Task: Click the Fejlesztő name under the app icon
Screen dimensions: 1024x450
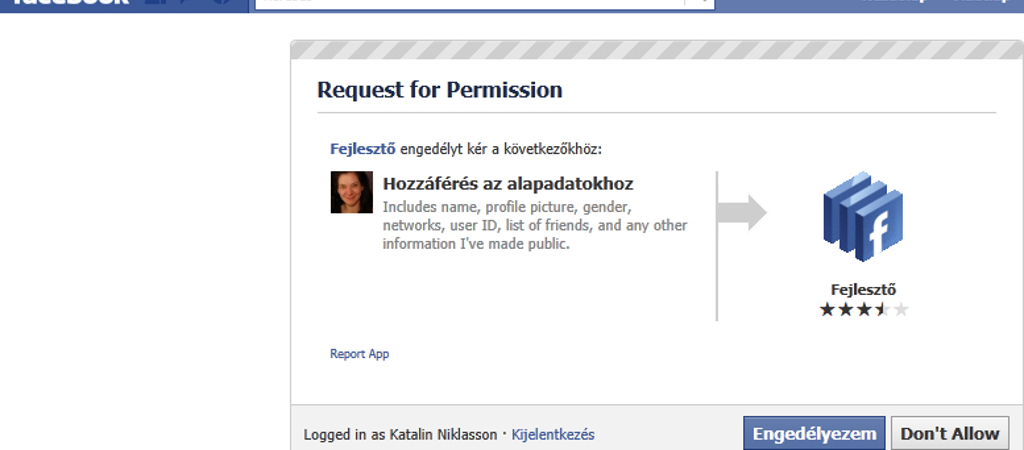Action: coord(863,289)
